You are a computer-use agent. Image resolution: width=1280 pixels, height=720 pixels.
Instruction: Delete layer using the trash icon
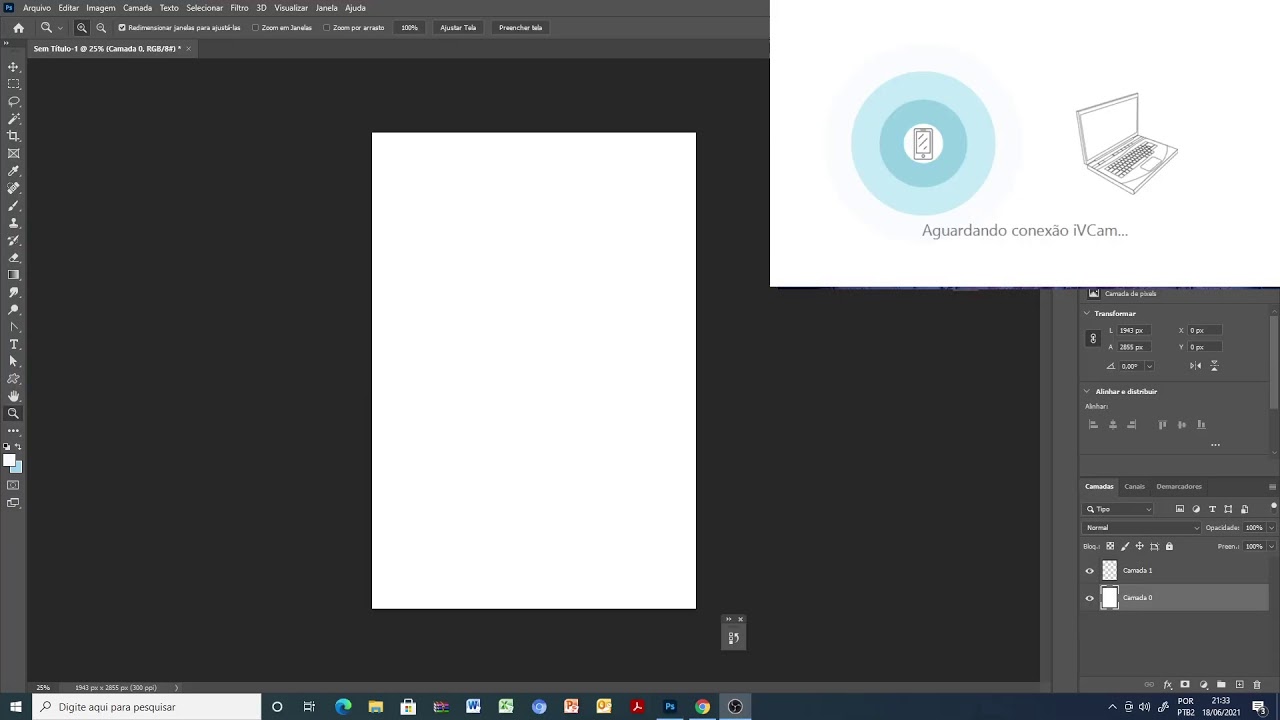(1257, 685)
